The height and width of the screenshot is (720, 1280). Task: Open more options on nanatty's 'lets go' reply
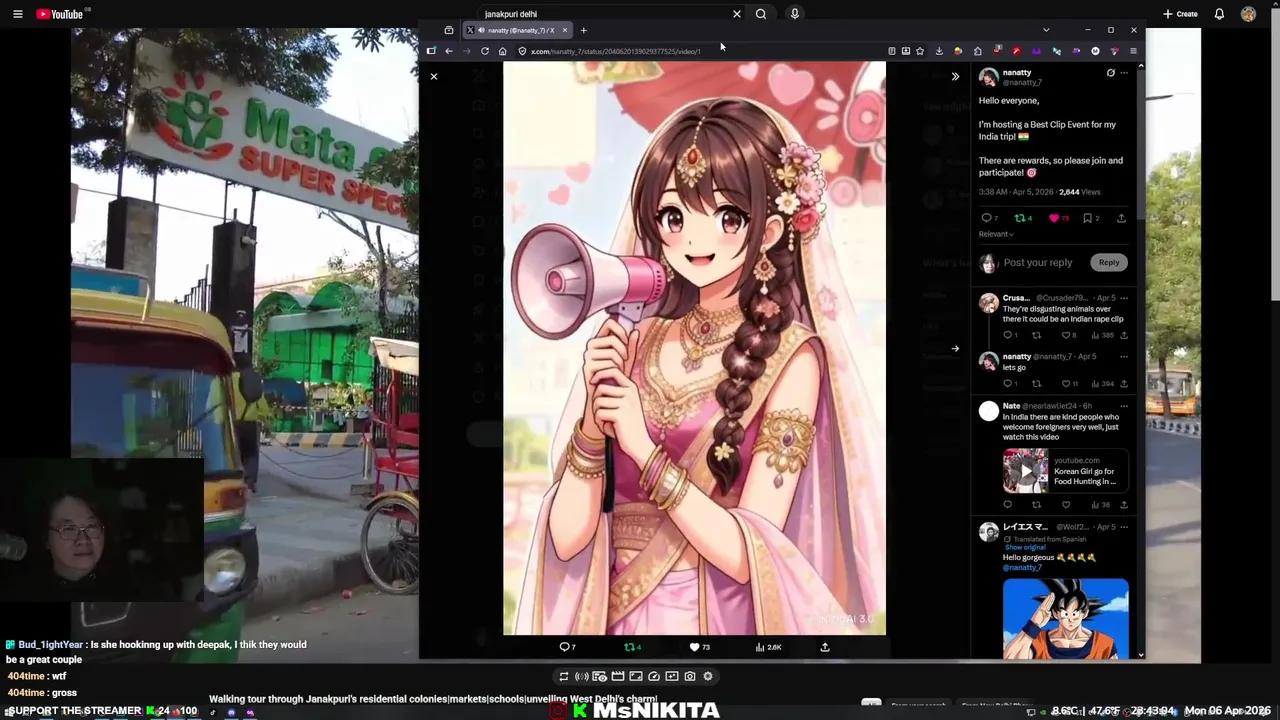pos(1124,356)
